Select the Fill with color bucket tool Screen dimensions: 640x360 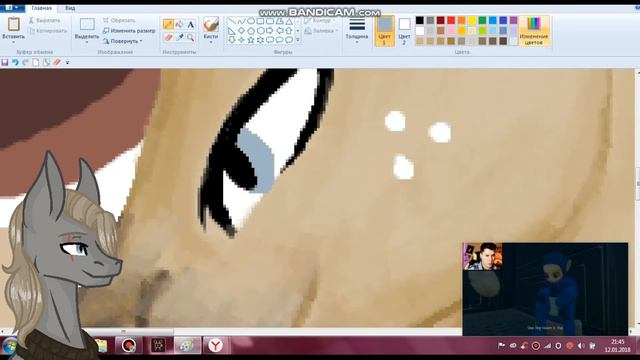click(x=179, y=24)
